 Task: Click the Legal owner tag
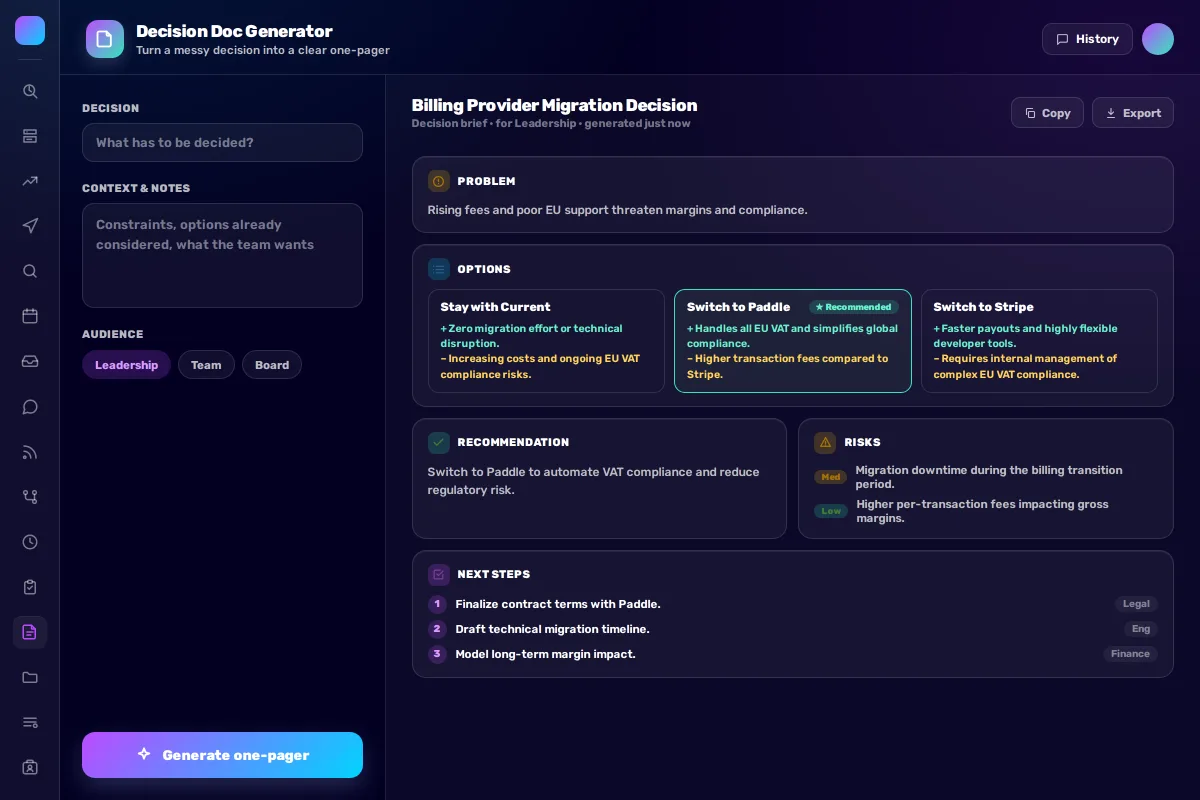click(1136, 604)
